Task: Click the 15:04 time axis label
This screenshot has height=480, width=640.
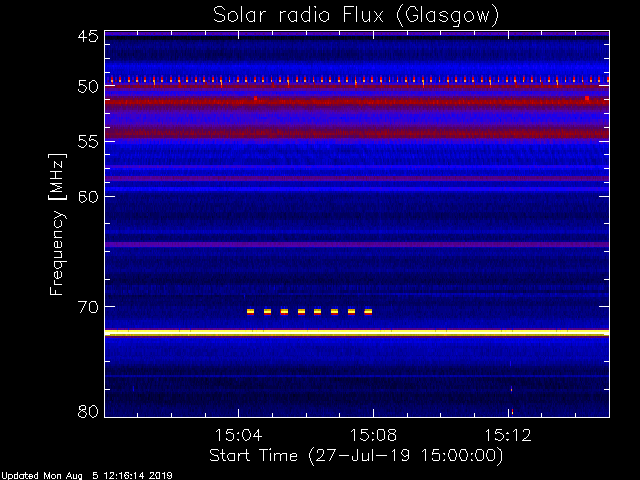Action: coord(238,435)
